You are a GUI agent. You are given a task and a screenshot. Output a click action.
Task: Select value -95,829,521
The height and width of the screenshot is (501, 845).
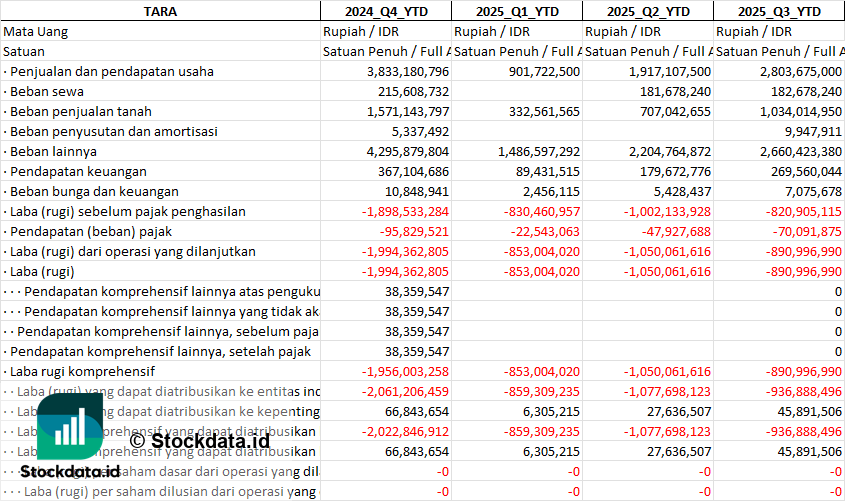point(414,232)
